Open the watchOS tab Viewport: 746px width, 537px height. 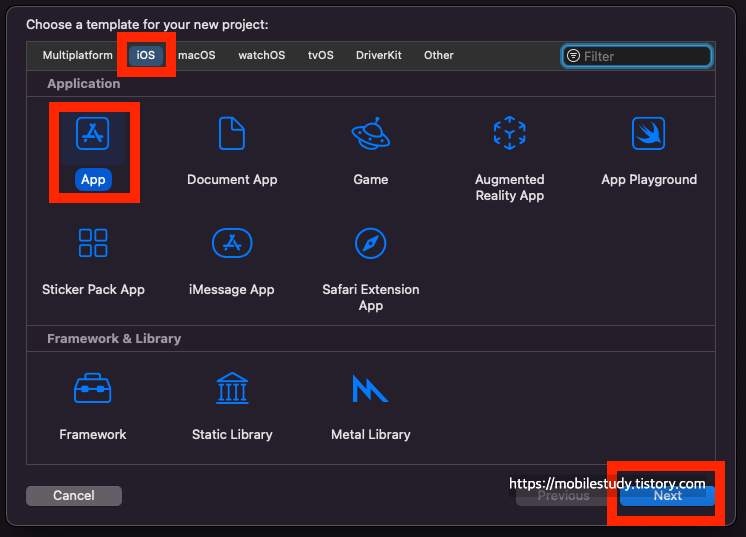(262, 55)
